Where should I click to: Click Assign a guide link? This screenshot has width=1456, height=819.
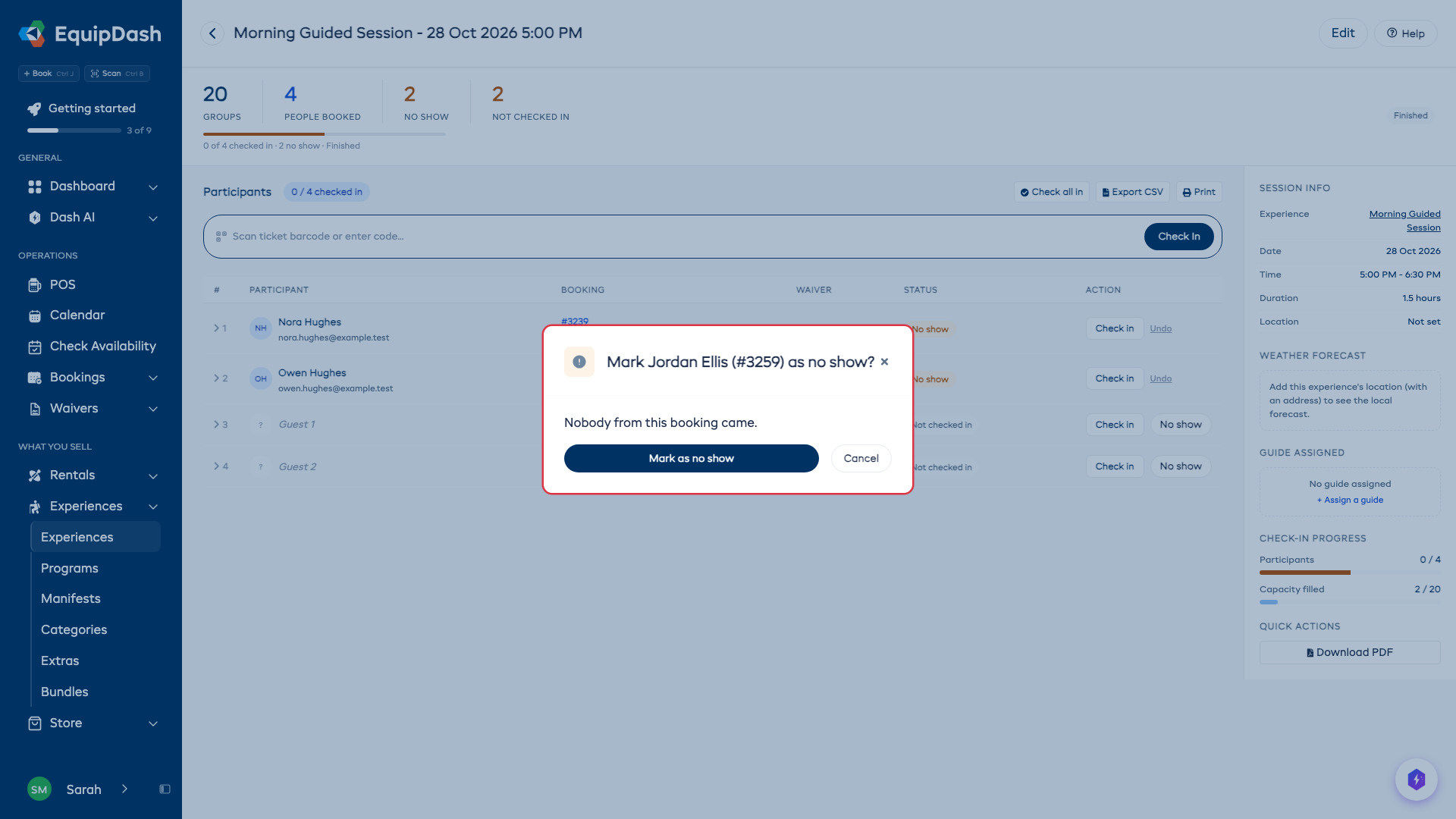[x=1350, y=500]
